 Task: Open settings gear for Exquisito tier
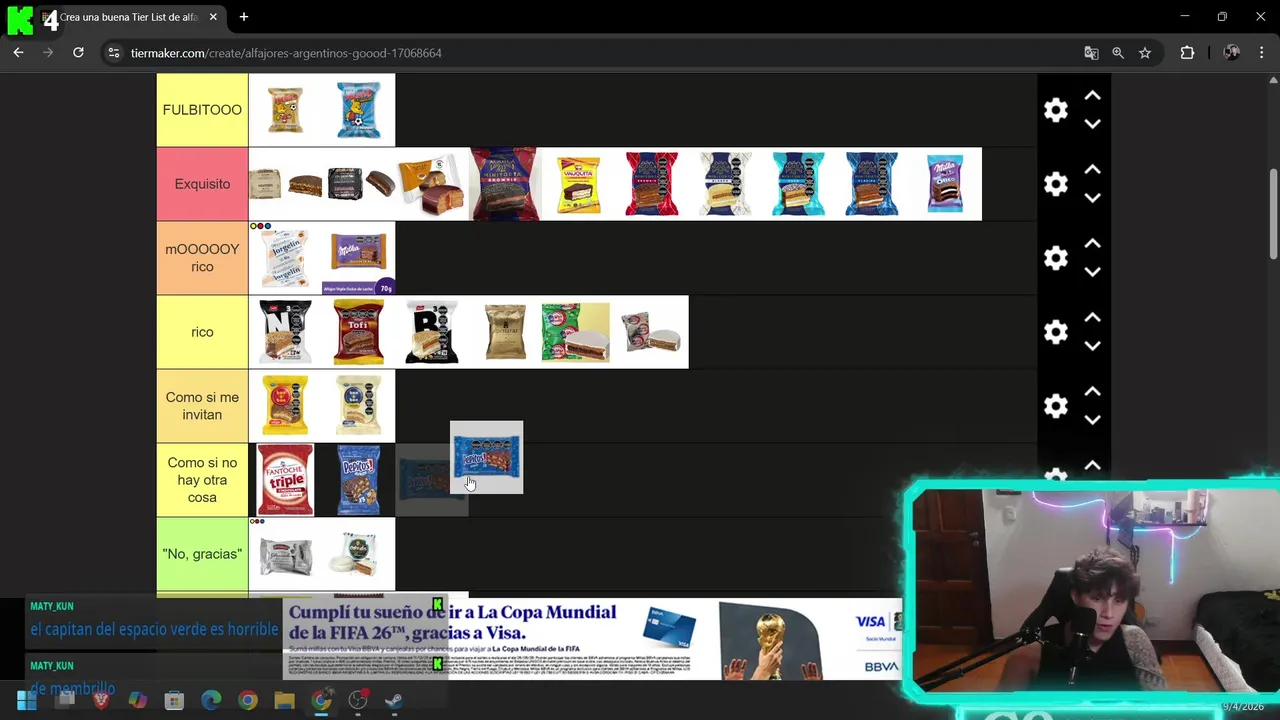[1056, 184]
